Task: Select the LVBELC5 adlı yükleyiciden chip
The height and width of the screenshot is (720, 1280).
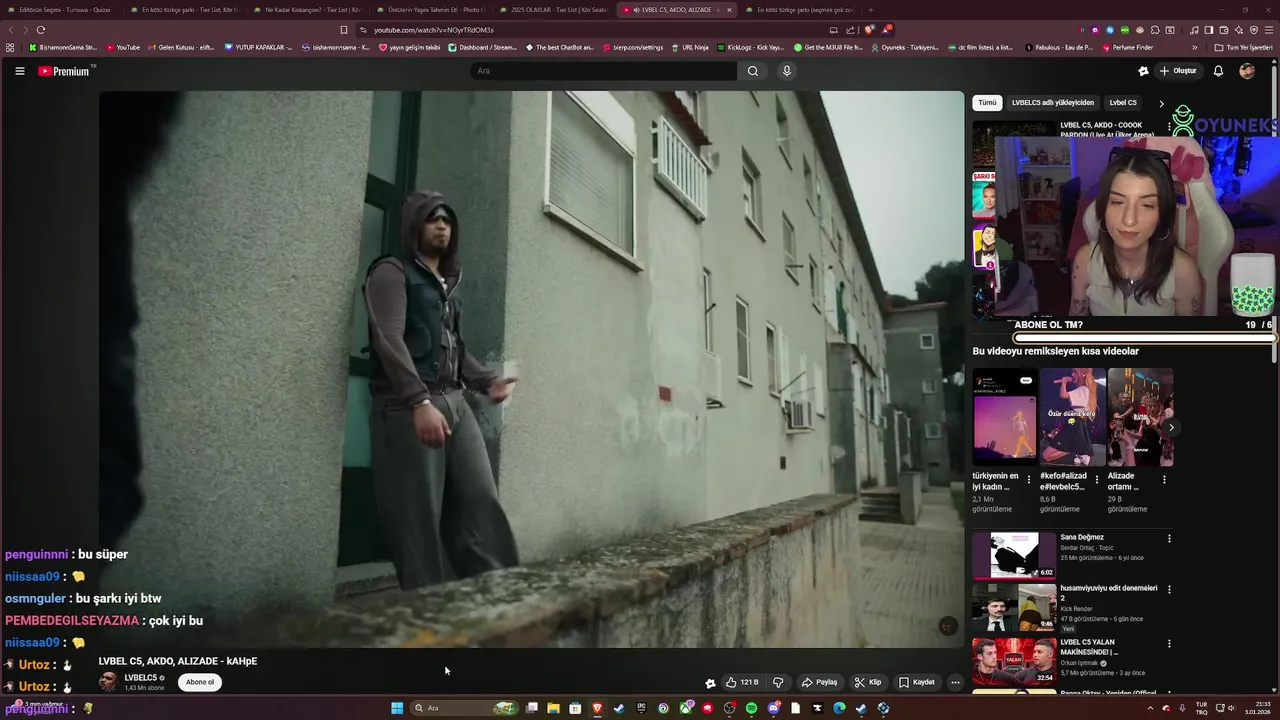Action: tap(1053, 102)
